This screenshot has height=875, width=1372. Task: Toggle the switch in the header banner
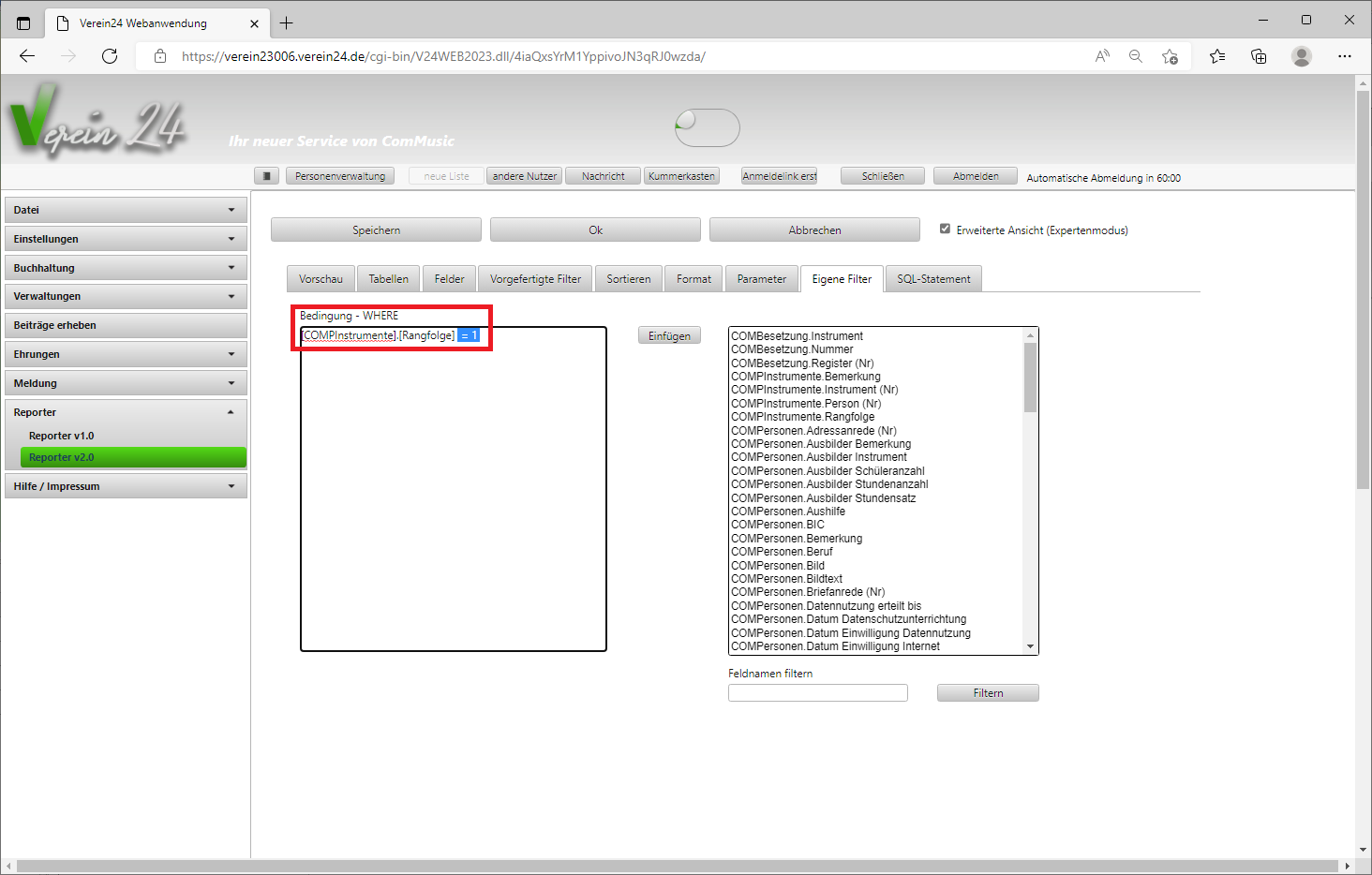click(x=708, y=127)
